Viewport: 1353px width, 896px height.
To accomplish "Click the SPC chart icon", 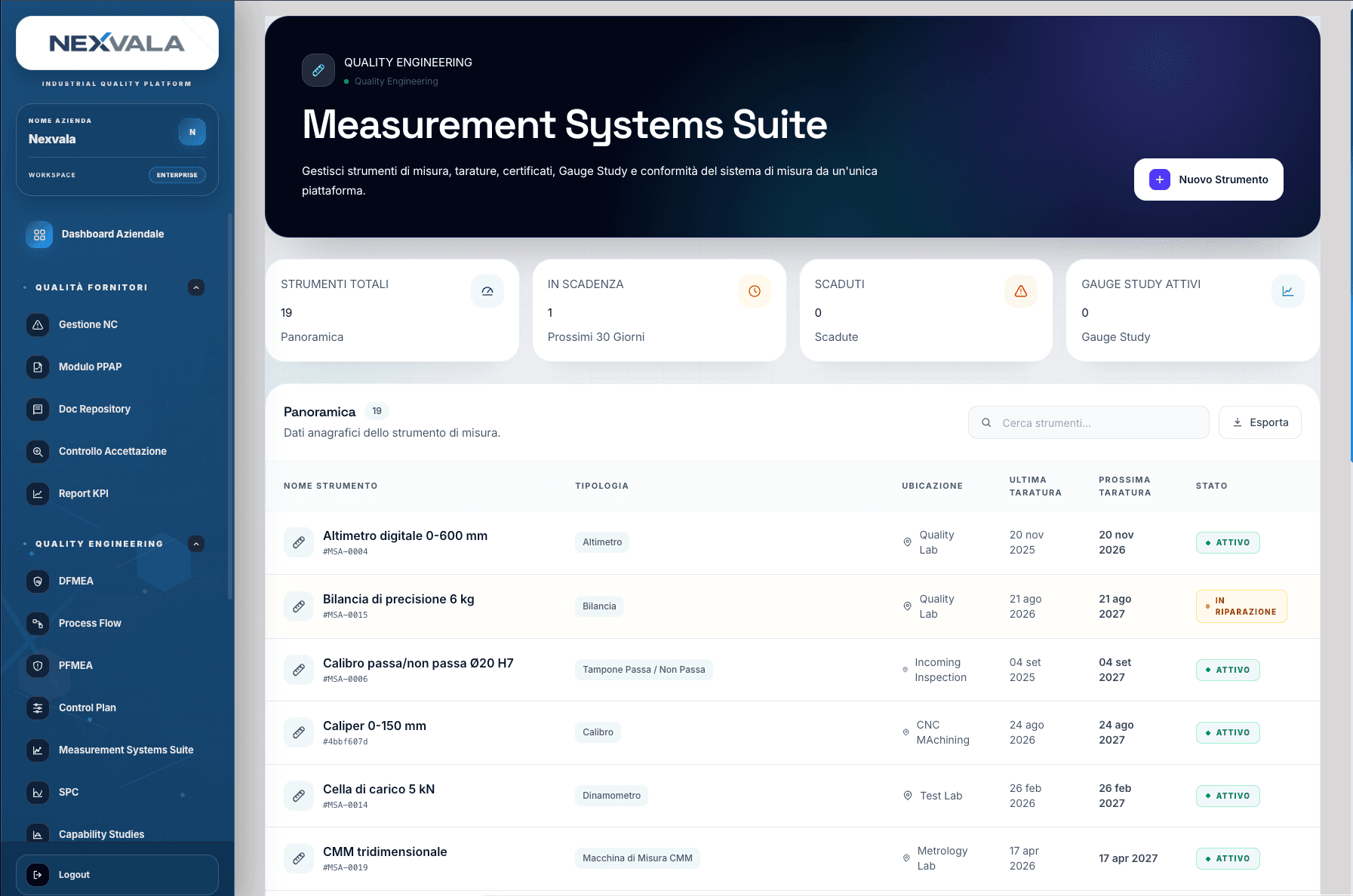I will (x=38, y=793).
